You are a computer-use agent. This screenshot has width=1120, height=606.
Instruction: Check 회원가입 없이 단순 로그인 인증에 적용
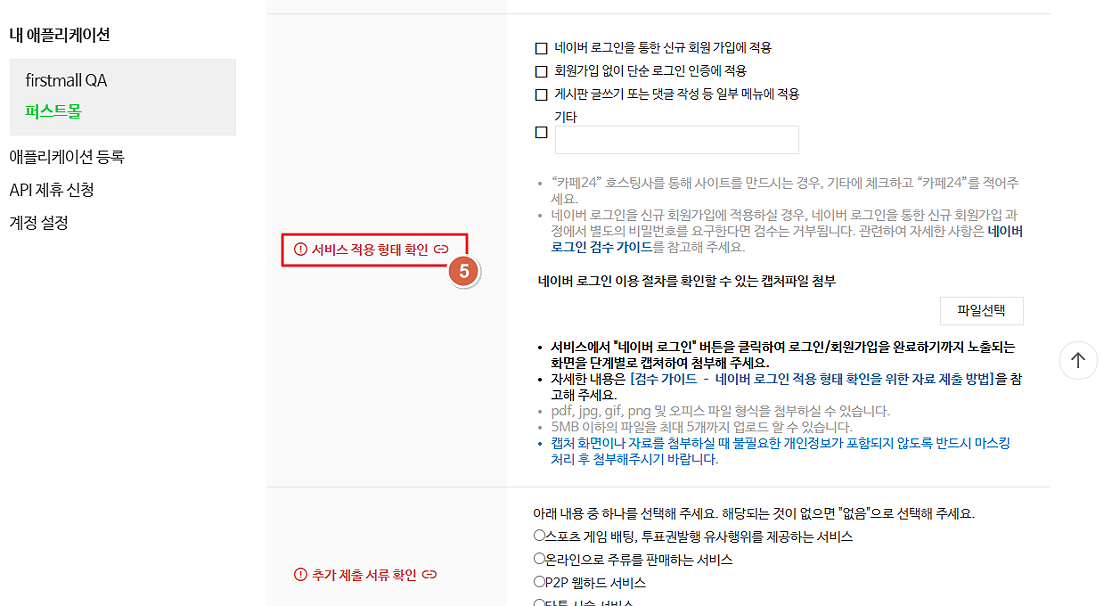pos(541,71)
